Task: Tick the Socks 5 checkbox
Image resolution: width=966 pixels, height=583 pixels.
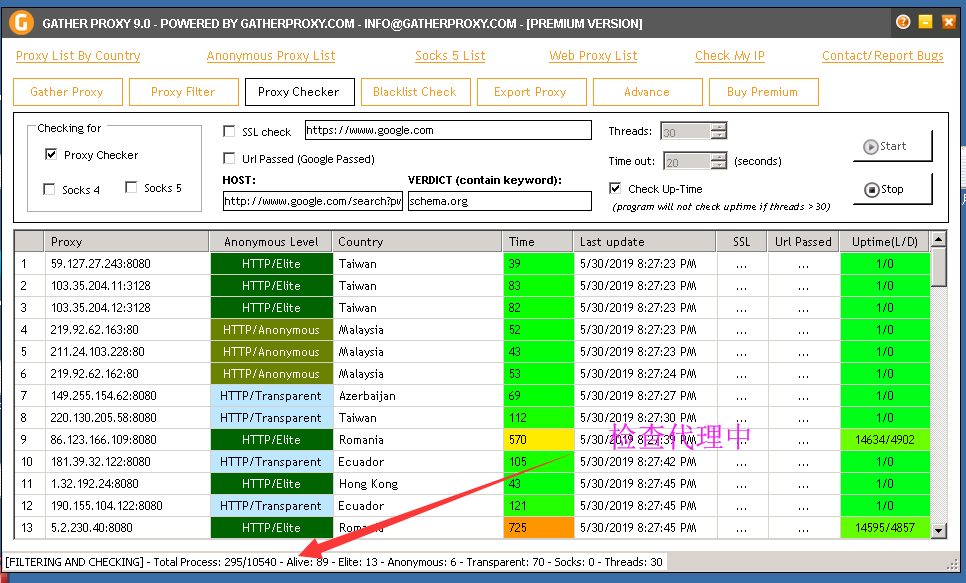Action: coord(131,187)
